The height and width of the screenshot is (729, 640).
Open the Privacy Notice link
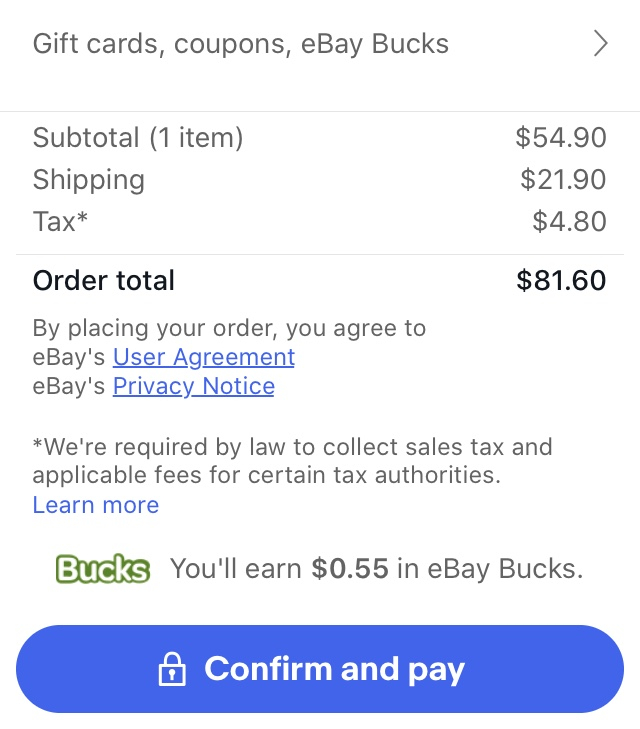(x=193, y=386)
